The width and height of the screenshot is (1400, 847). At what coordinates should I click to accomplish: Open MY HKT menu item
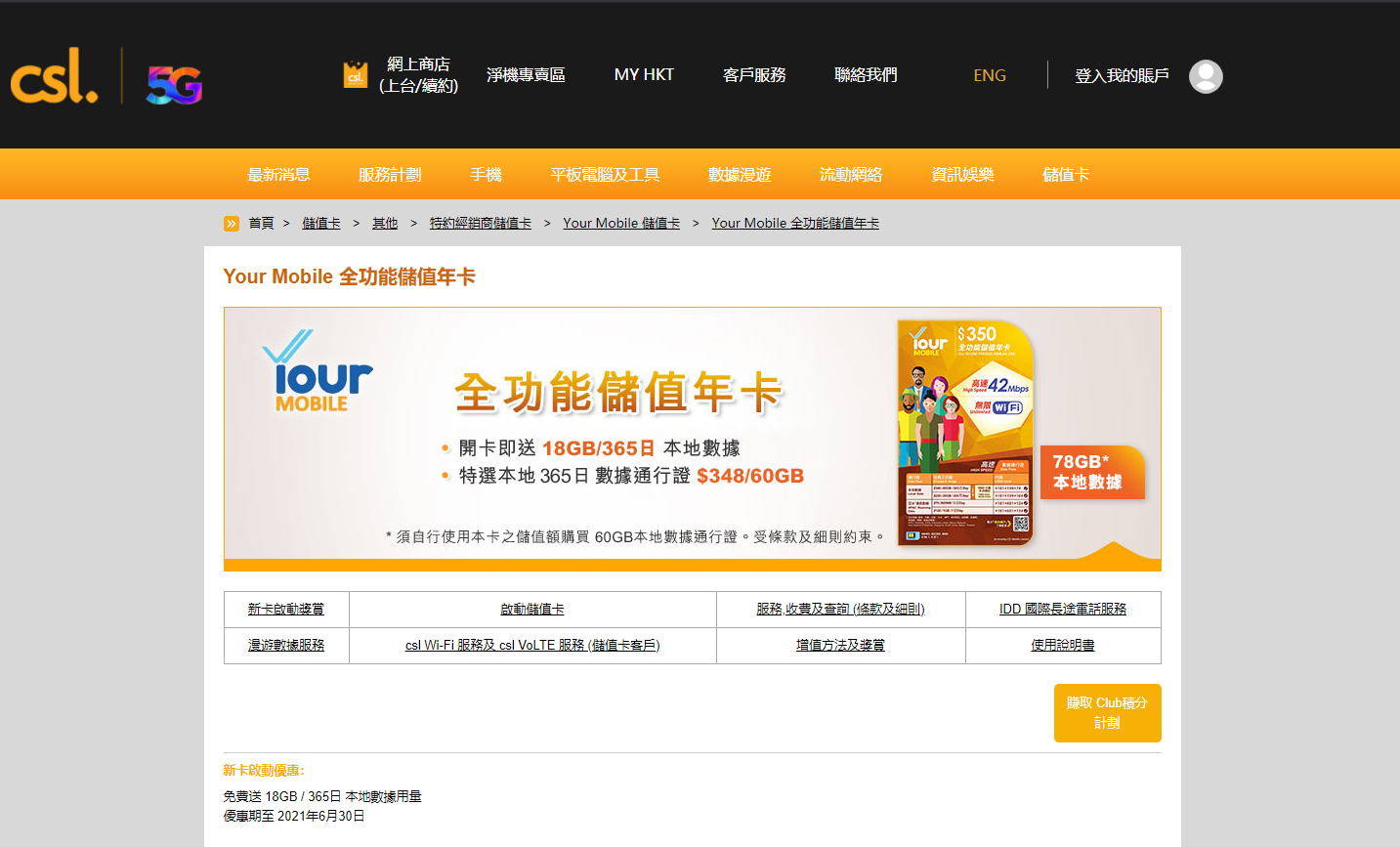[x=644, y=75]
